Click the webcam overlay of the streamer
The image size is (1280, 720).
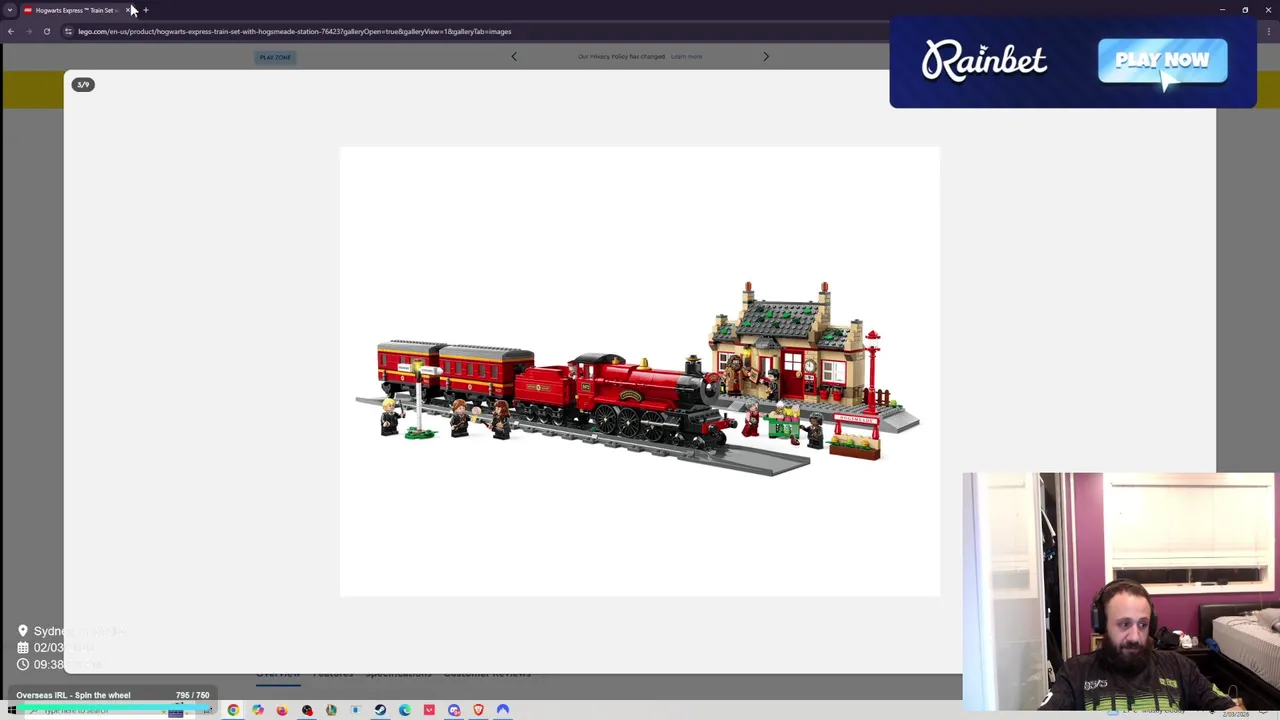pos(1119,592)
